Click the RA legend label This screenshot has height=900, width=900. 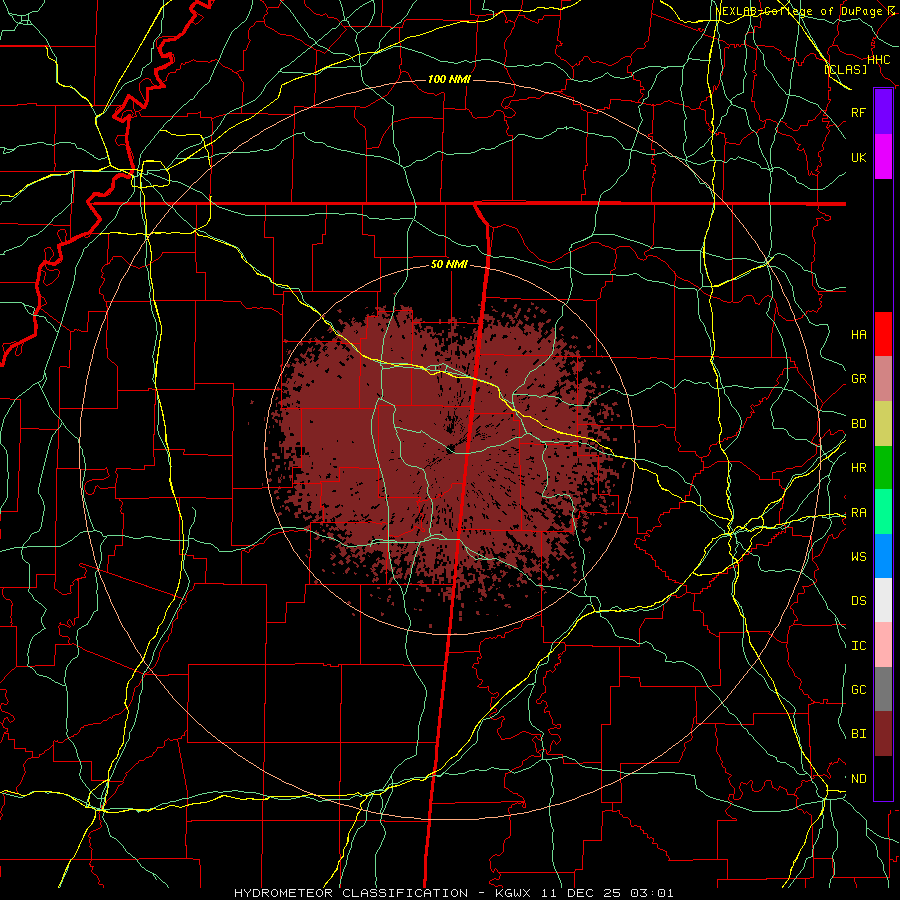tap(858, 513)
